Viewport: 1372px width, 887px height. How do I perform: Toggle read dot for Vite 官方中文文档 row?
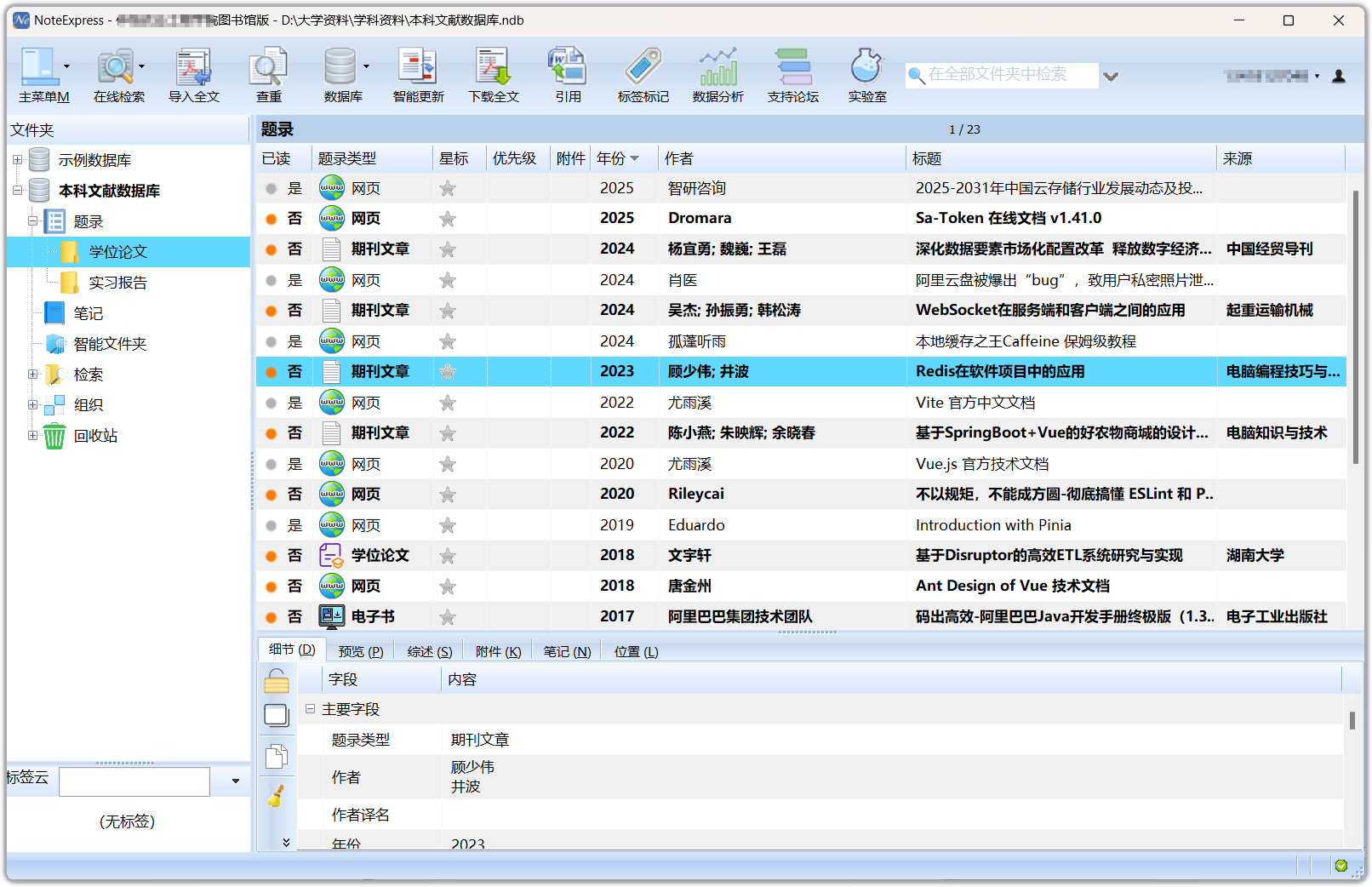tap(271, 403)
